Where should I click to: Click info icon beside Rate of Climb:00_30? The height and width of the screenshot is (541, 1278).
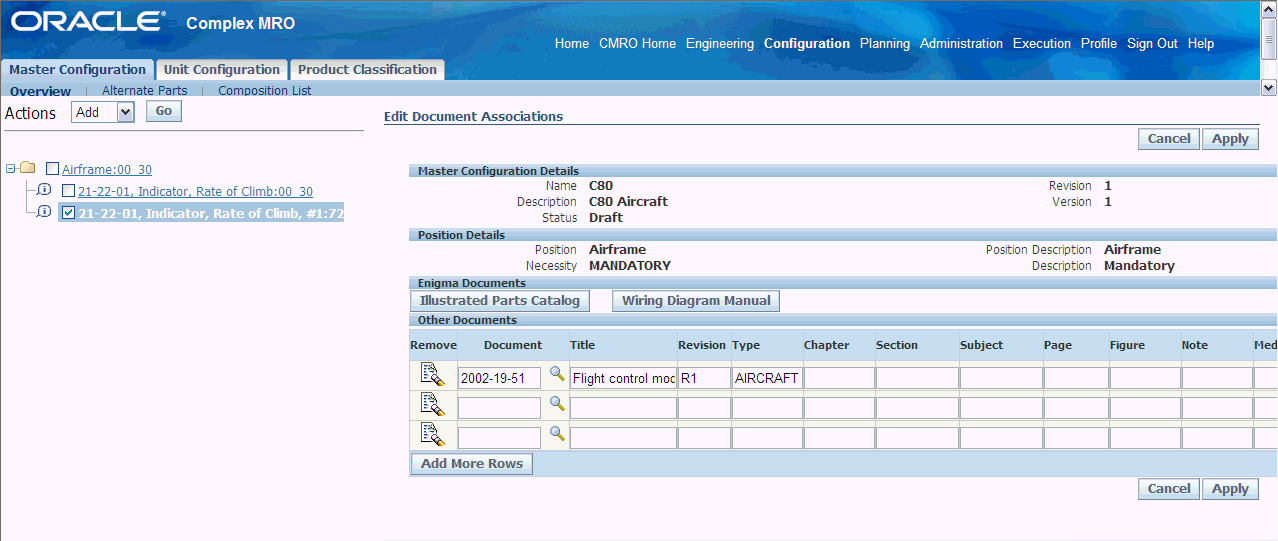point(44,190)
